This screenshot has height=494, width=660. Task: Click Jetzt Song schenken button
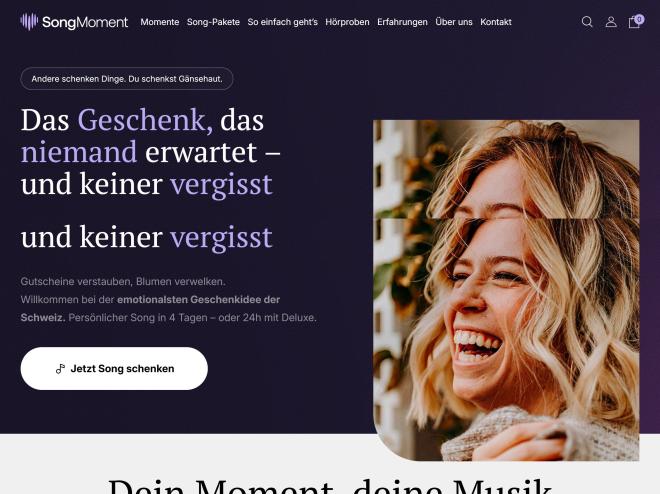(x=114, y=369)
